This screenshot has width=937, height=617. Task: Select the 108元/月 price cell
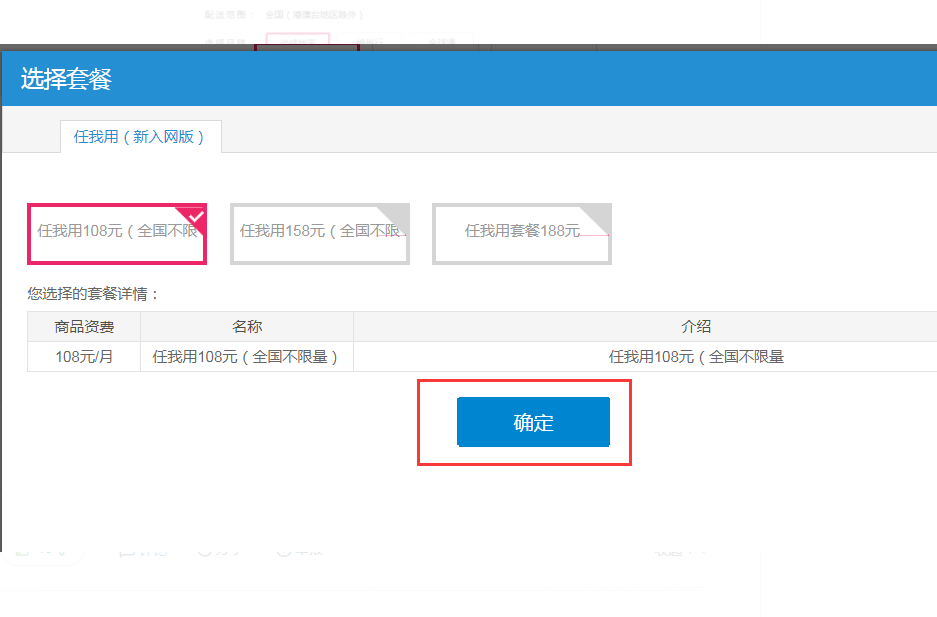coord(84,357)
